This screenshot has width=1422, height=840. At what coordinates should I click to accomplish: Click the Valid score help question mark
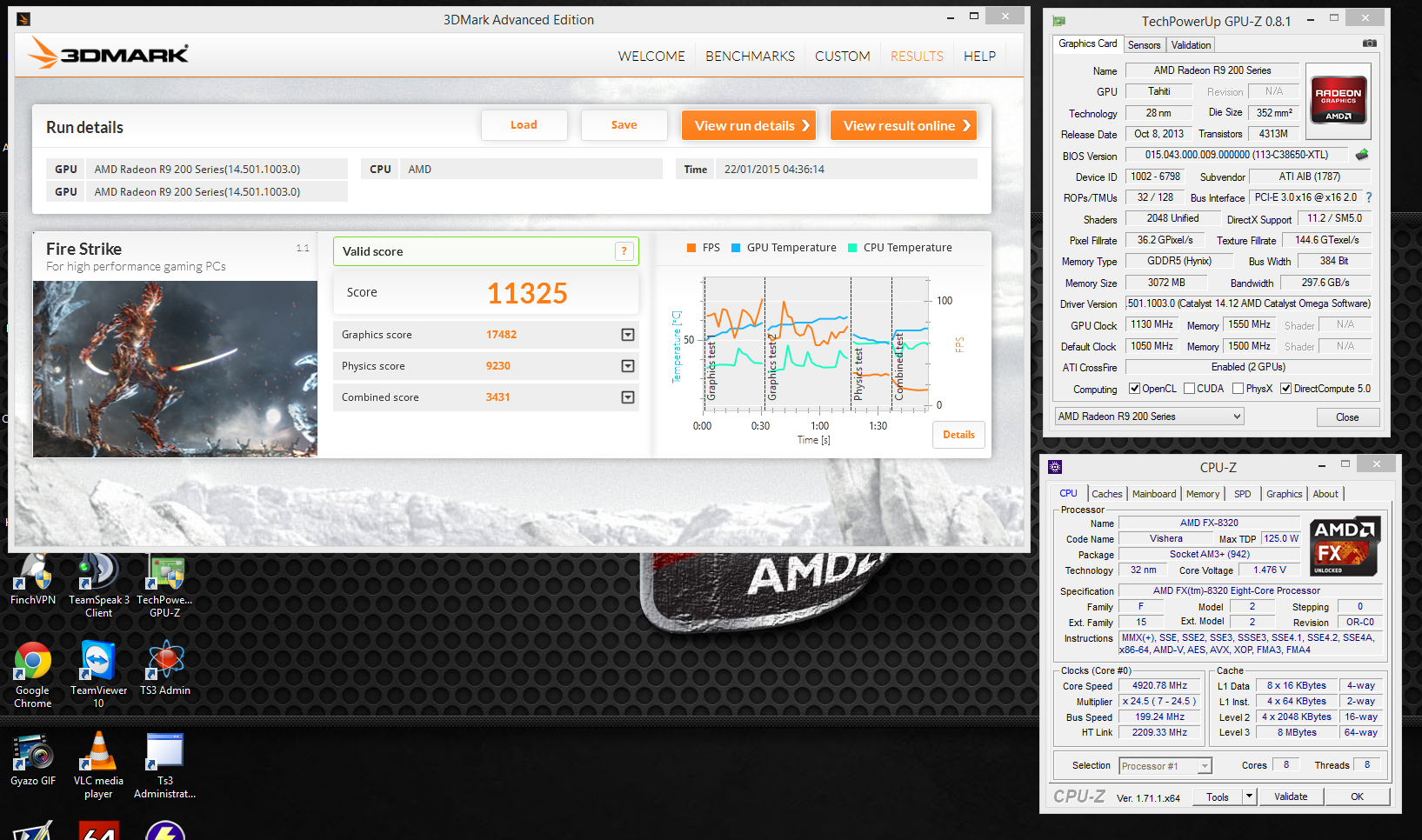624,251
